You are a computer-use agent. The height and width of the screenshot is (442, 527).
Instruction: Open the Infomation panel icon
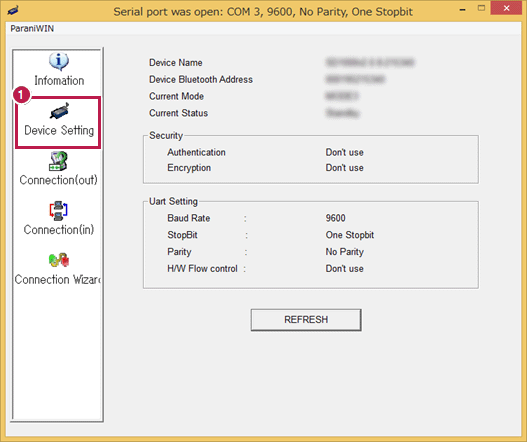pos(59,62)
